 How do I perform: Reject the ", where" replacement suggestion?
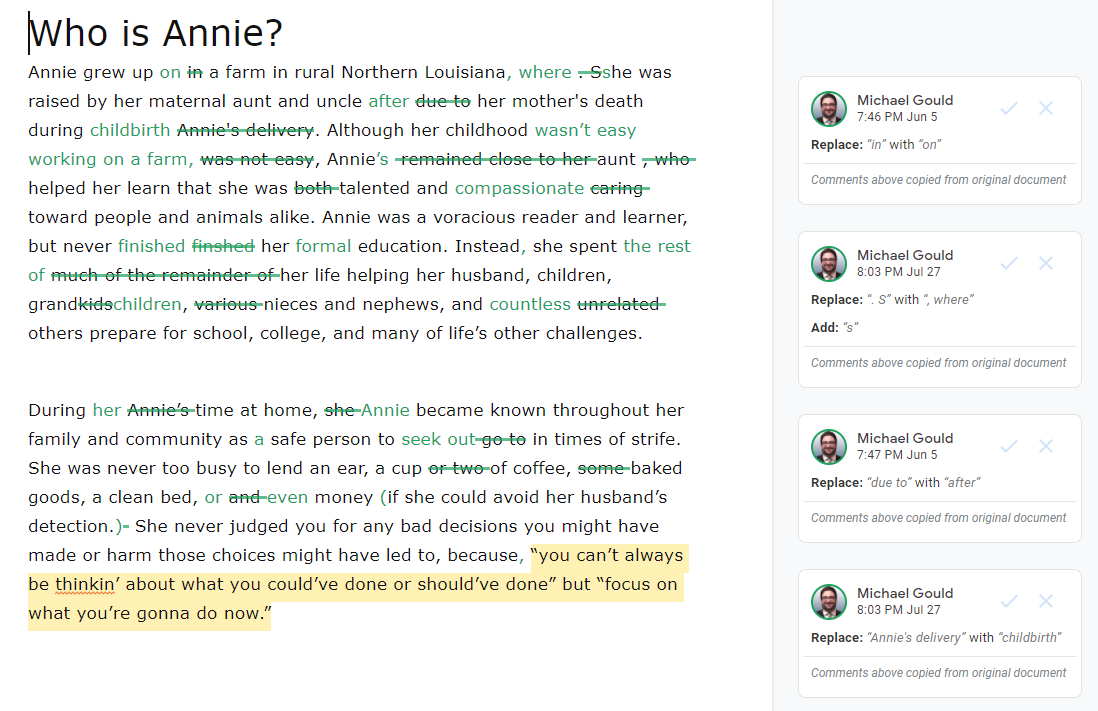[1046, 263]
